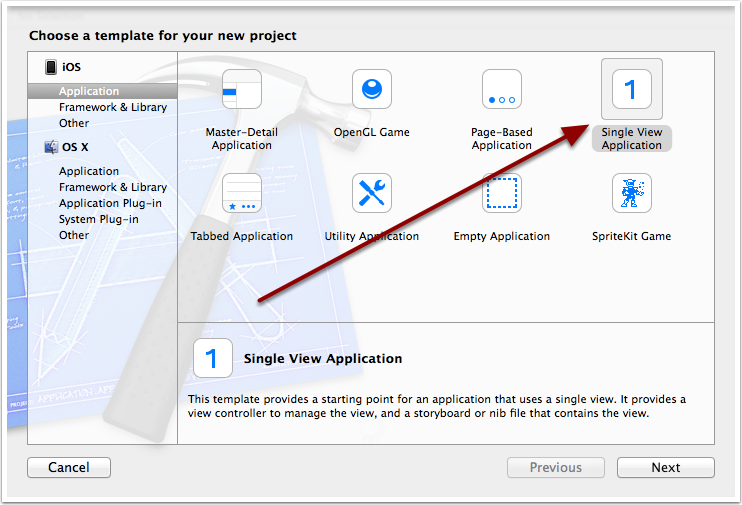
Task: Choose Application Plug-in under OS X
Action: tap(110, 203)
